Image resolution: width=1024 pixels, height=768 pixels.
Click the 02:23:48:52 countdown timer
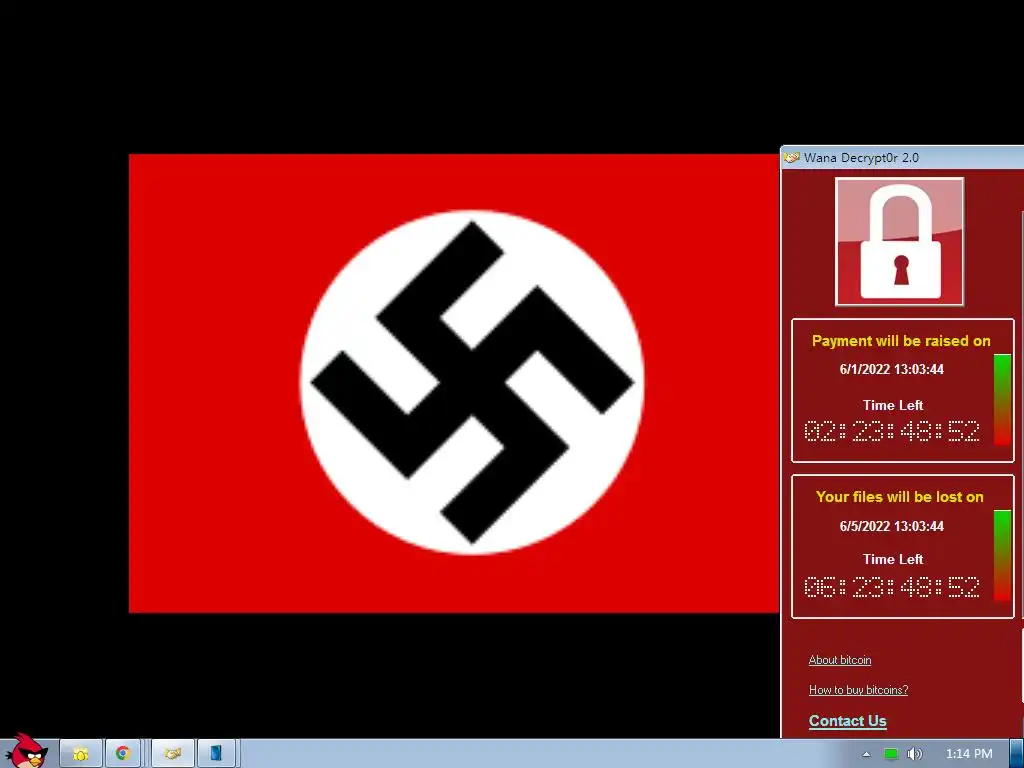[x=892, y=431]
